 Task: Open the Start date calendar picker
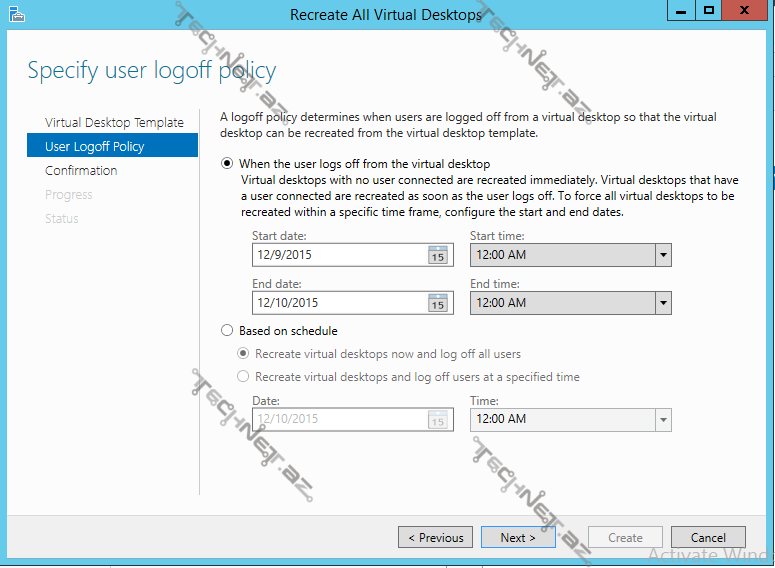[x=437, y=255]
